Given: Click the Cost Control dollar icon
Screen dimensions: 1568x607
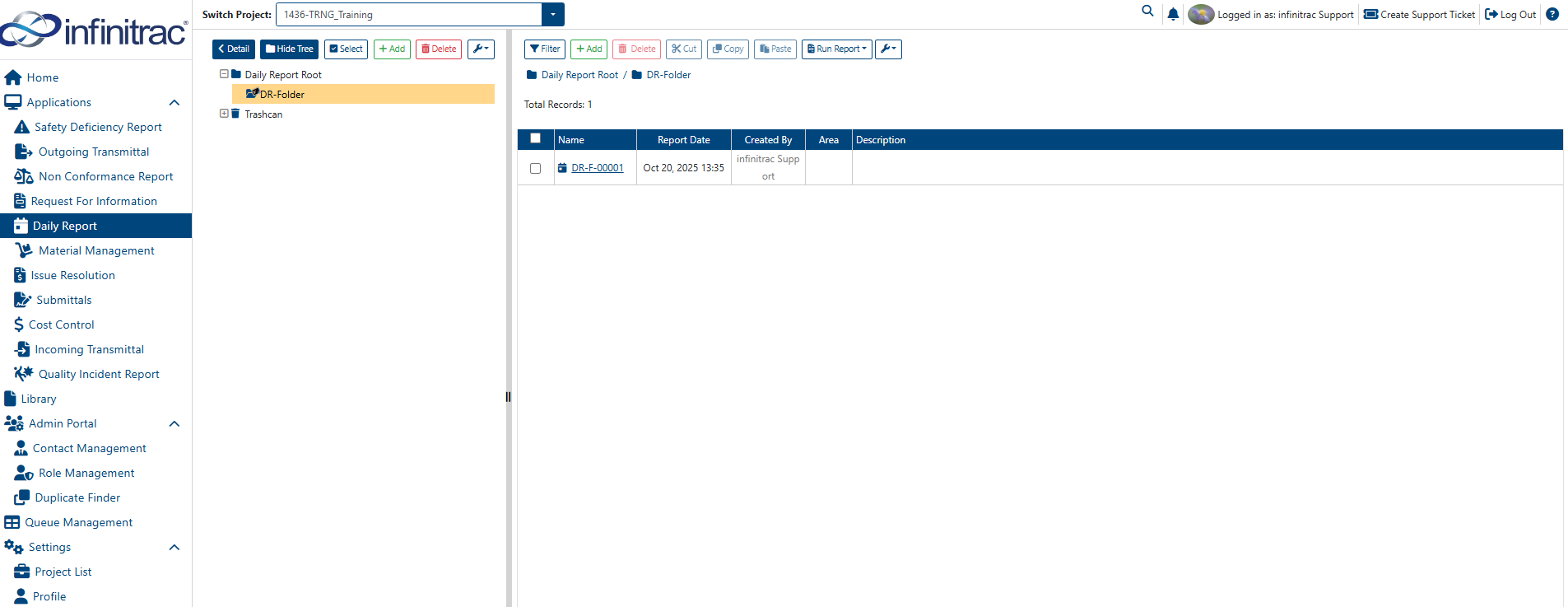Looking at the screenshot, I should [19, 325].
